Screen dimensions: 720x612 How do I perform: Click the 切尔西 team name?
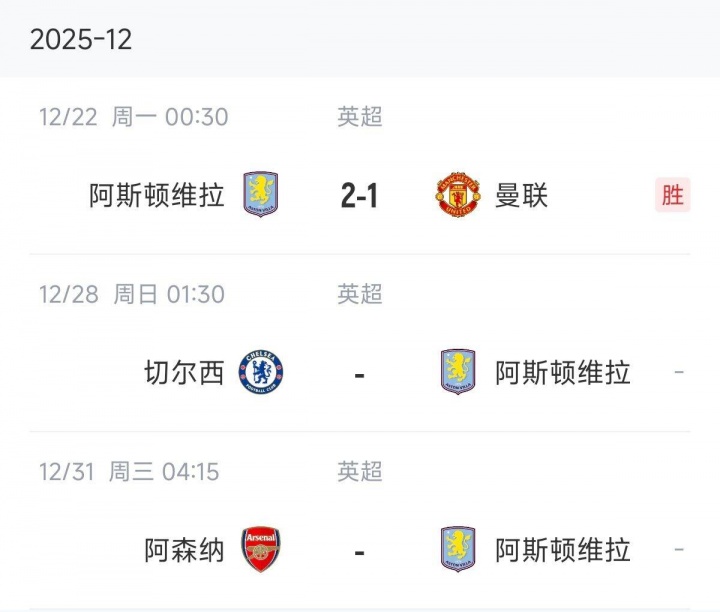(184, 373)
